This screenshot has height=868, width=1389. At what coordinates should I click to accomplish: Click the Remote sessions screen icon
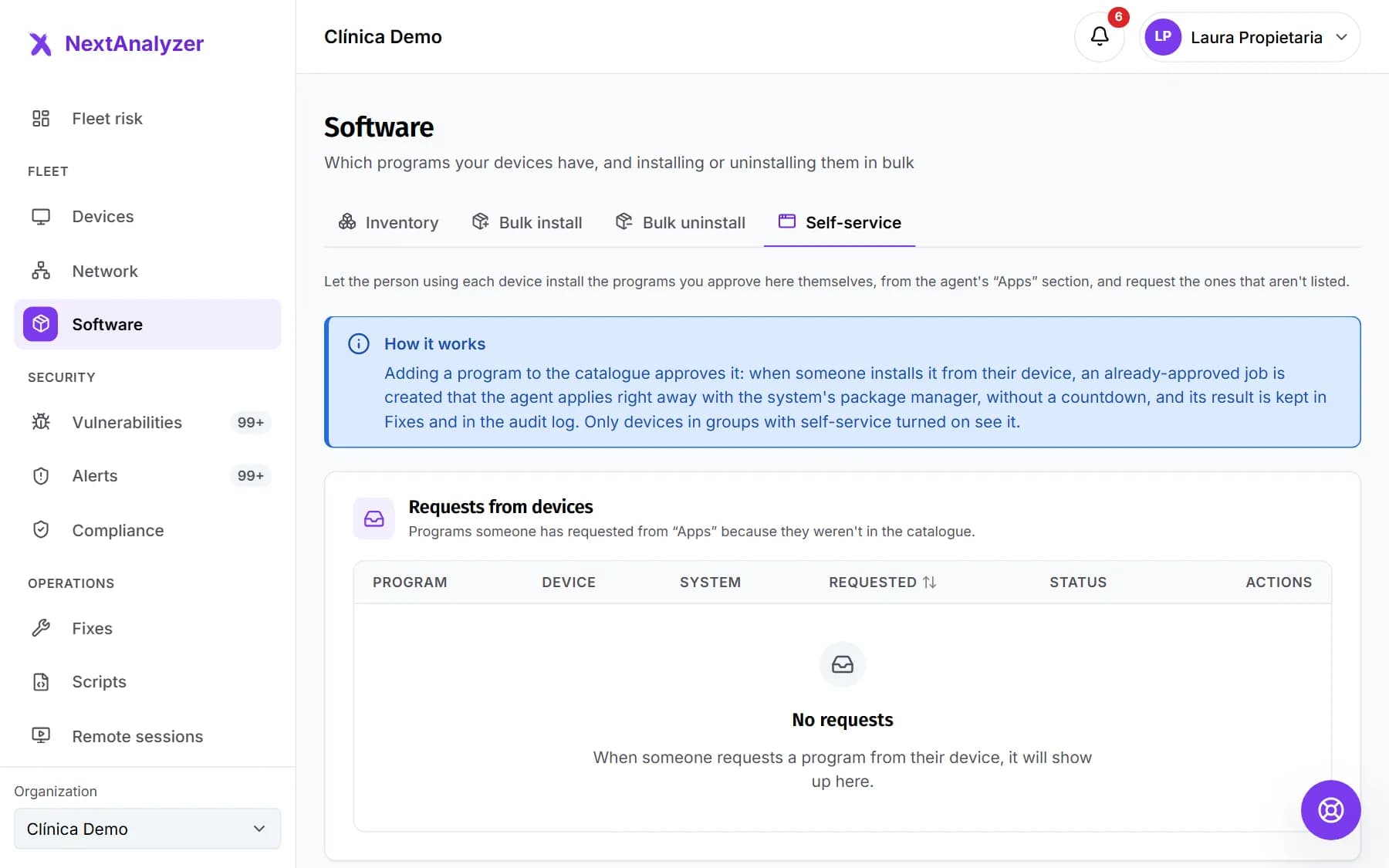pos(41,735)
